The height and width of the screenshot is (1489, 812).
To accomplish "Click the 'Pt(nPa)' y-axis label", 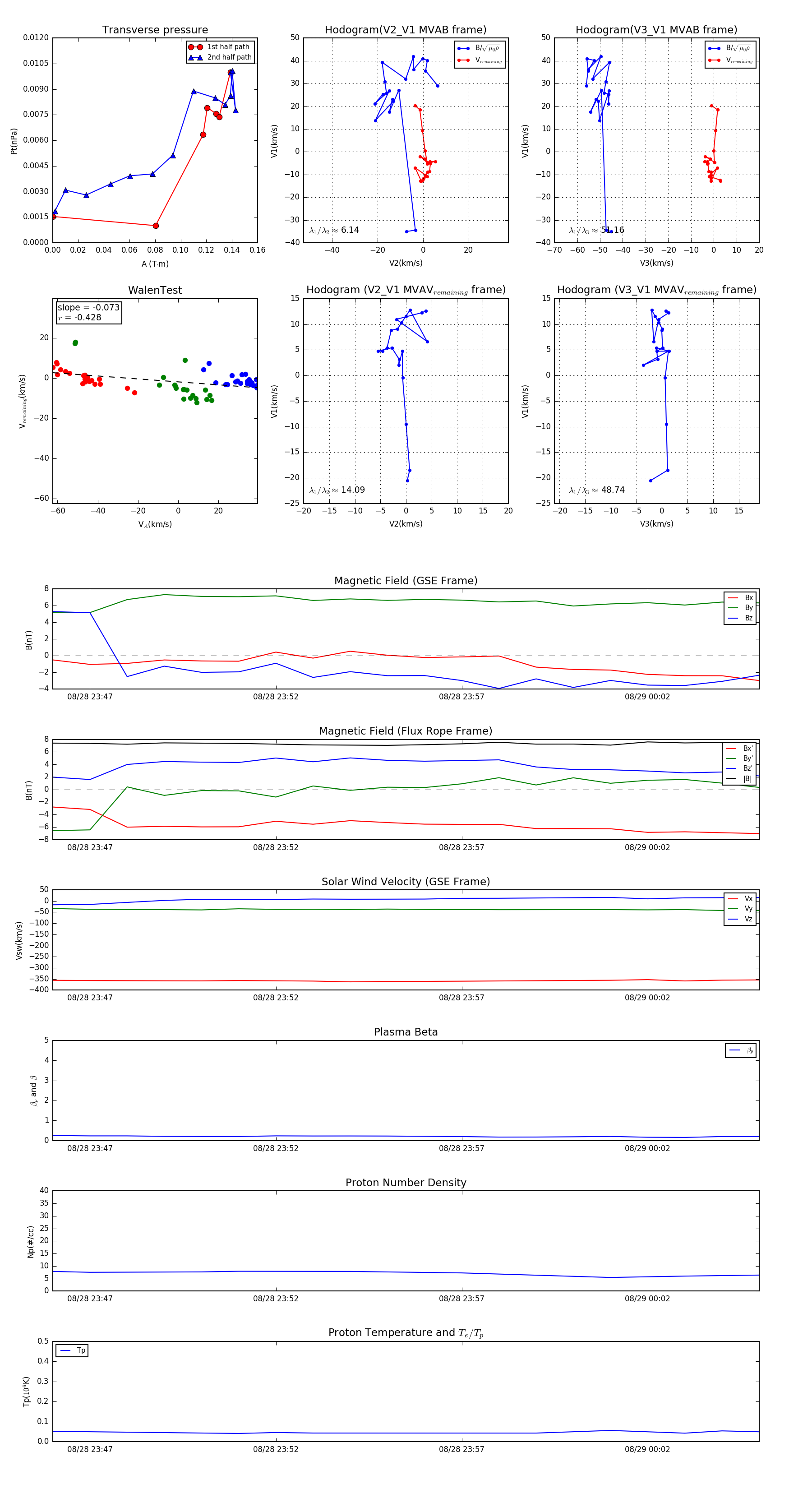I will (14, 141).
